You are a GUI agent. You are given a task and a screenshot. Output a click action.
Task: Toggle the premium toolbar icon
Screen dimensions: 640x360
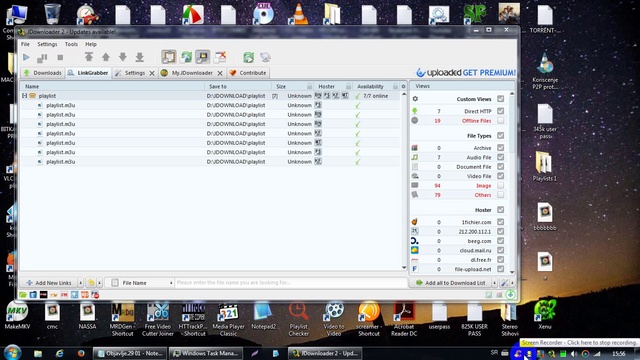pos(202,57)
